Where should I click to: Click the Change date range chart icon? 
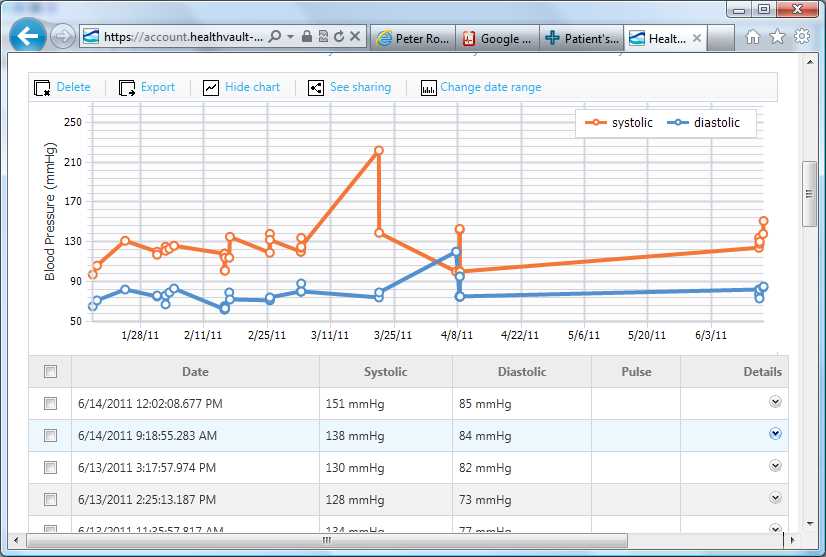pos(428,87)
